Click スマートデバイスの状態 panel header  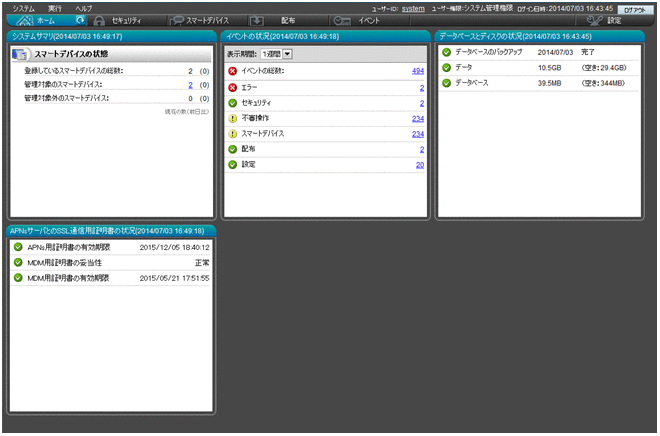coord(111,54)
